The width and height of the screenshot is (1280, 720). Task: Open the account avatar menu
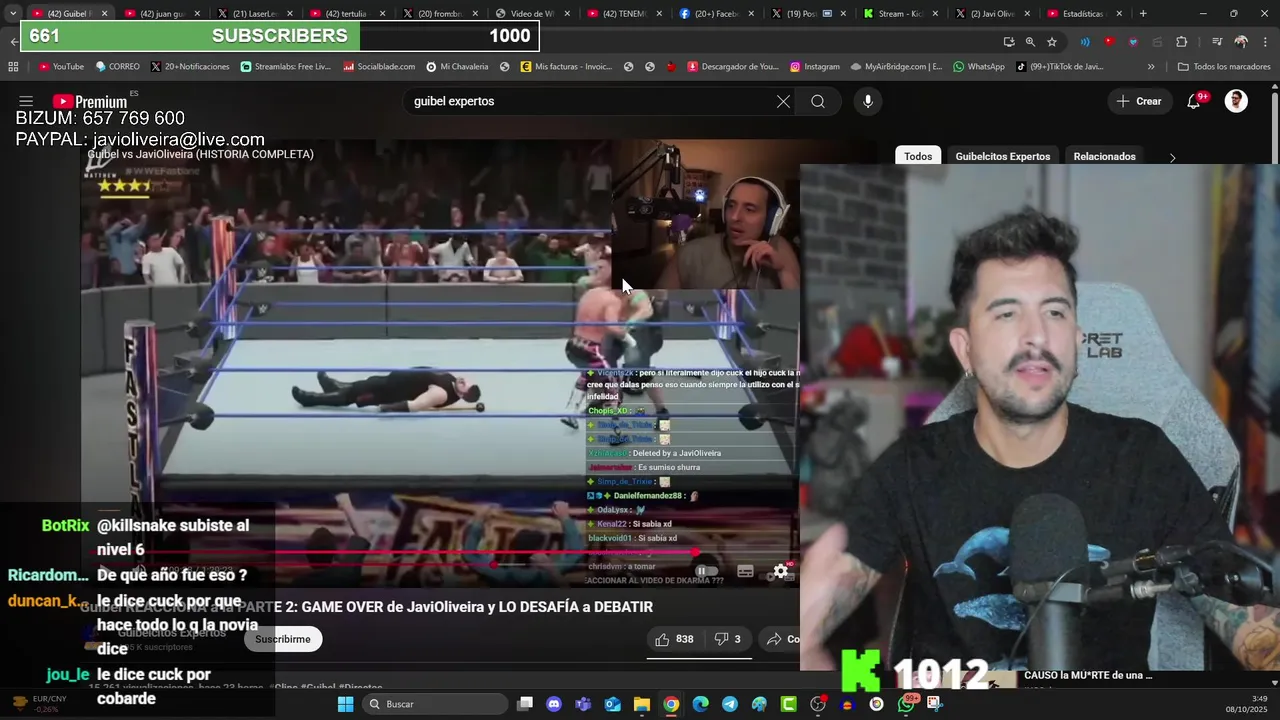pyautogui.click(x=1236, y=101)
